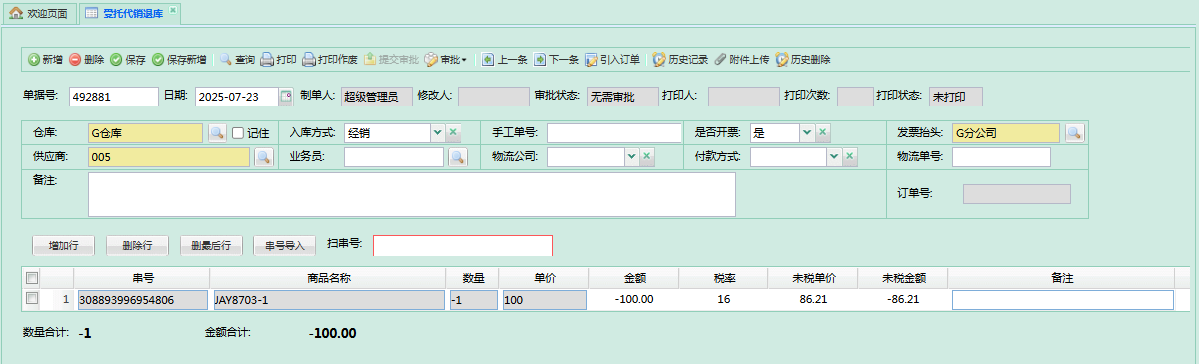The image size is (1199, 364).
Task: Click the row 1 备注 cell input
Action: (1063, 300)
